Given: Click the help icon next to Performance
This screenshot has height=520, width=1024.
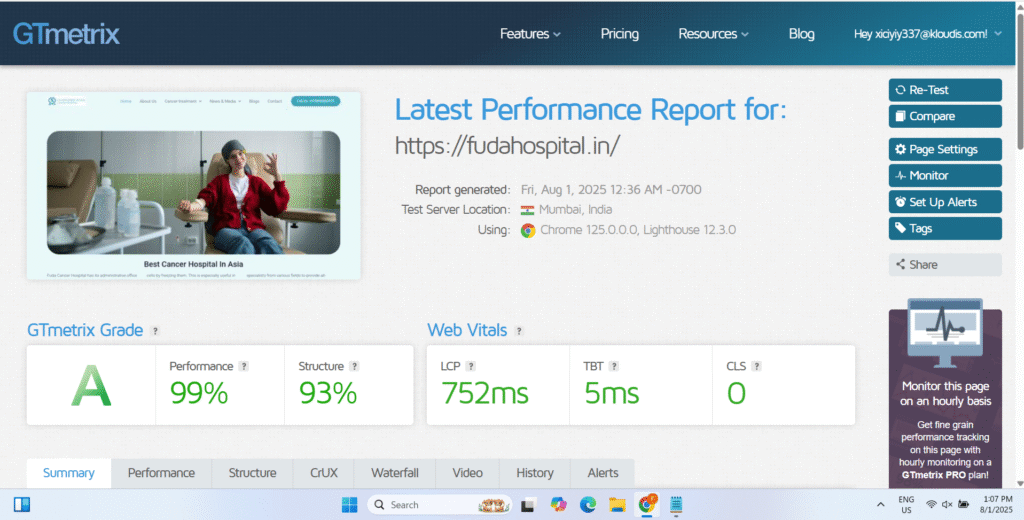Looking at the screenshot, I should (244, 366).
